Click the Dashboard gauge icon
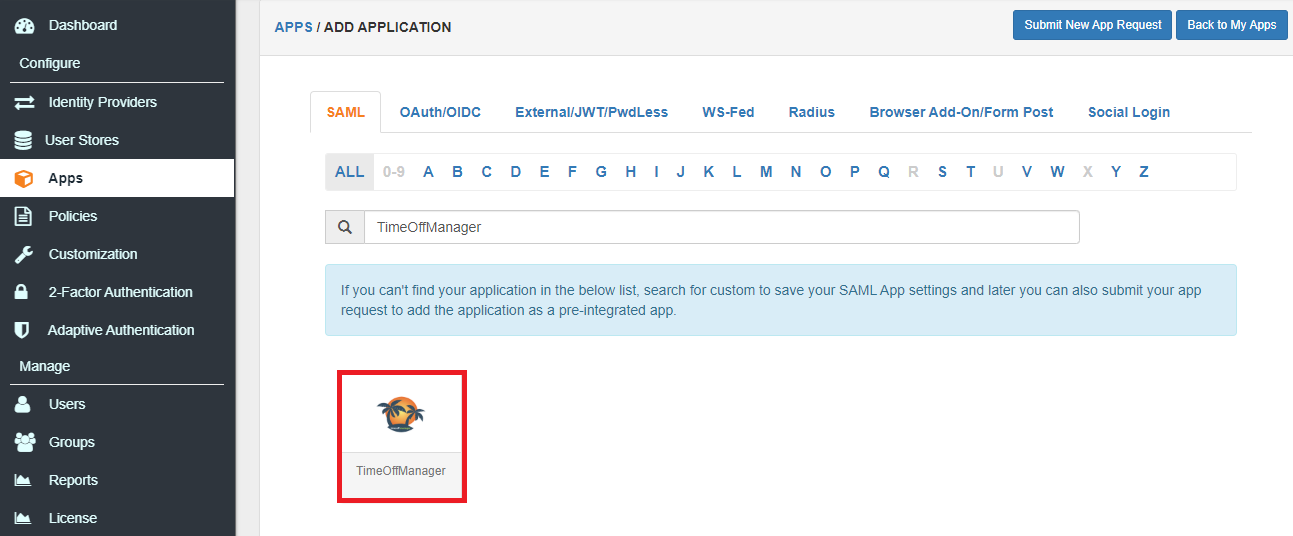Viewport: 1293px width, 536px height. 24,25
